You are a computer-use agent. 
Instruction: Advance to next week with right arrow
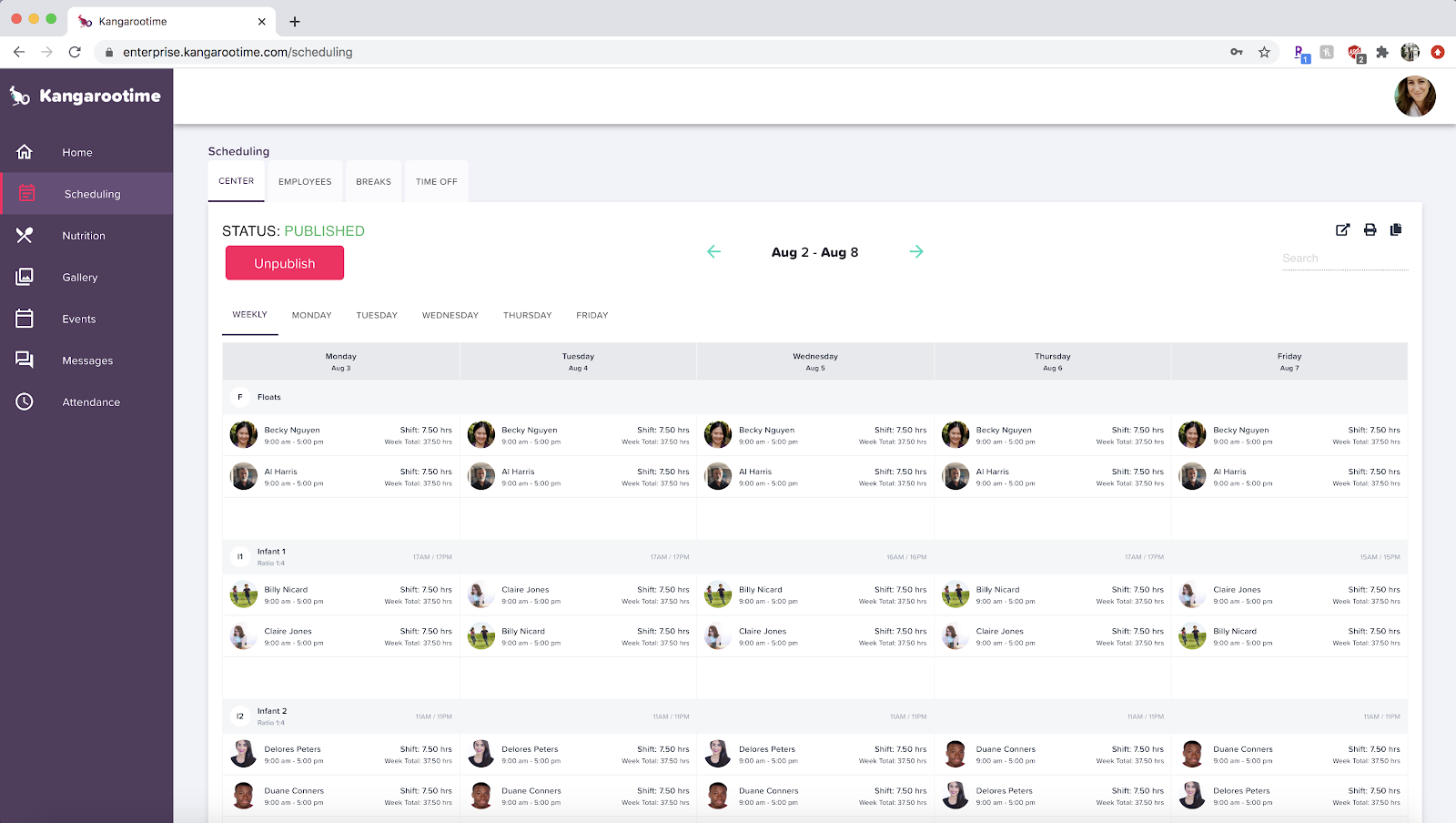[x=916, y=252]
